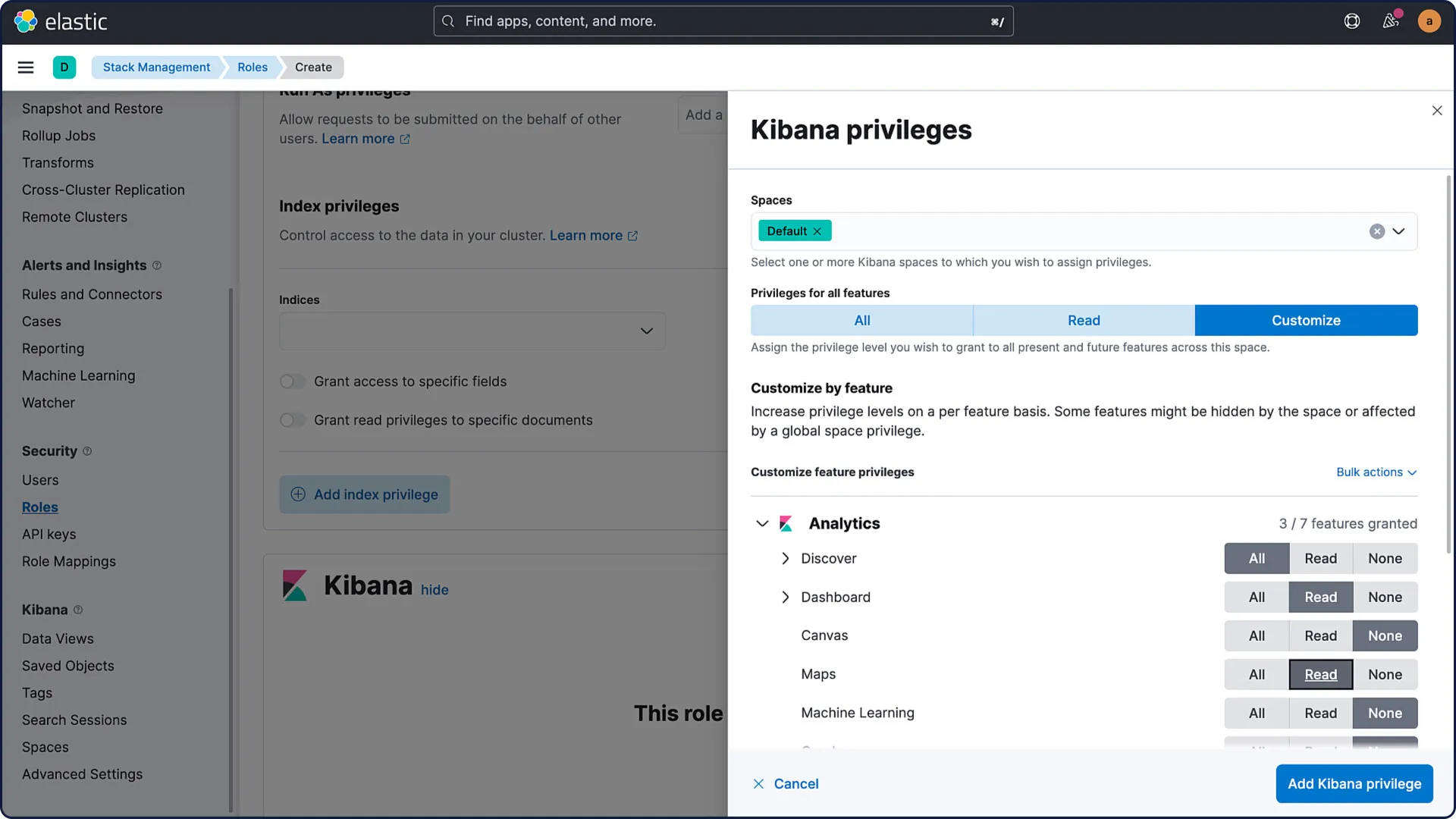Open Search Sessions sidebar item
1456x819 pixels.
pos(74,720)
